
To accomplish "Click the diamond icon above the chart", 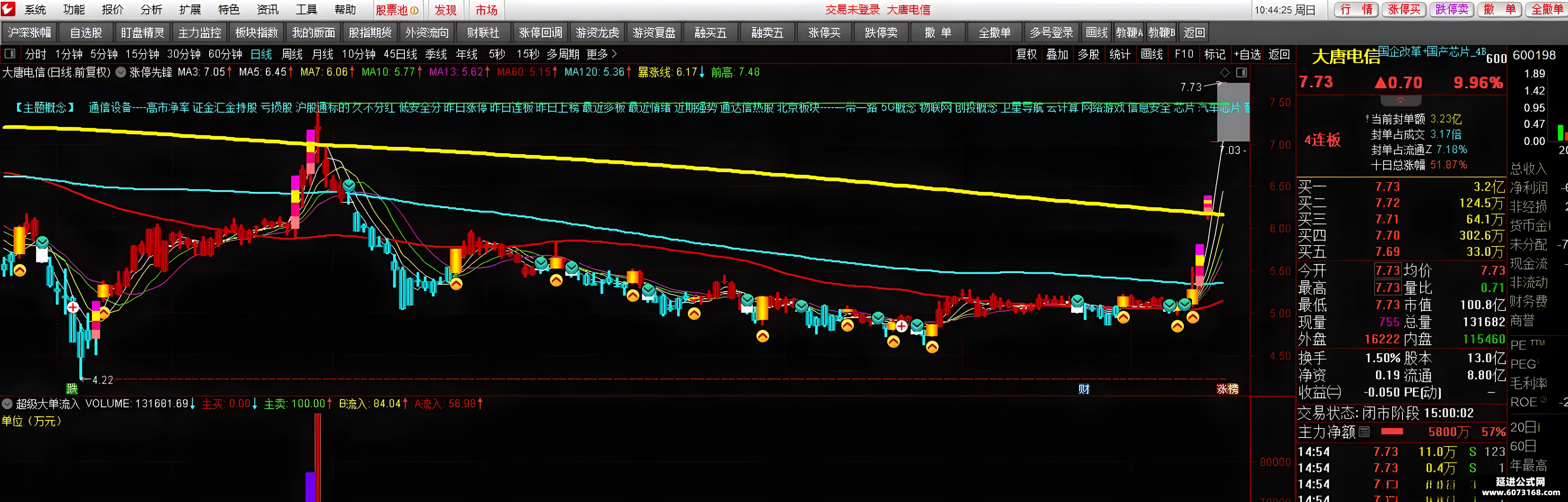I will 1225,73.
